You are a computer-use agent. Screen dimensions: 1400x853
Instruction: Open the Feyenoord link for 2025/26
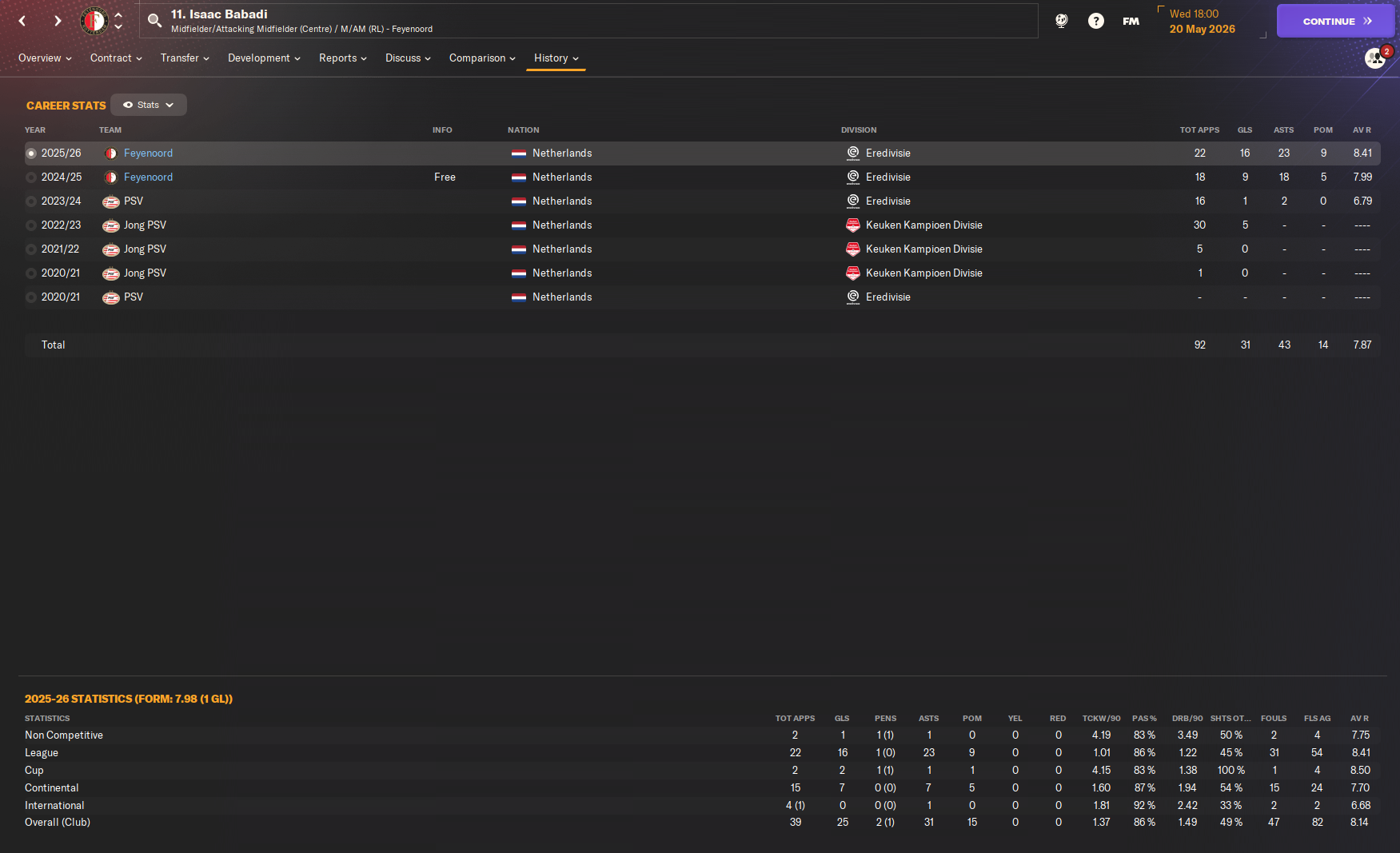[x=148, y=153]
